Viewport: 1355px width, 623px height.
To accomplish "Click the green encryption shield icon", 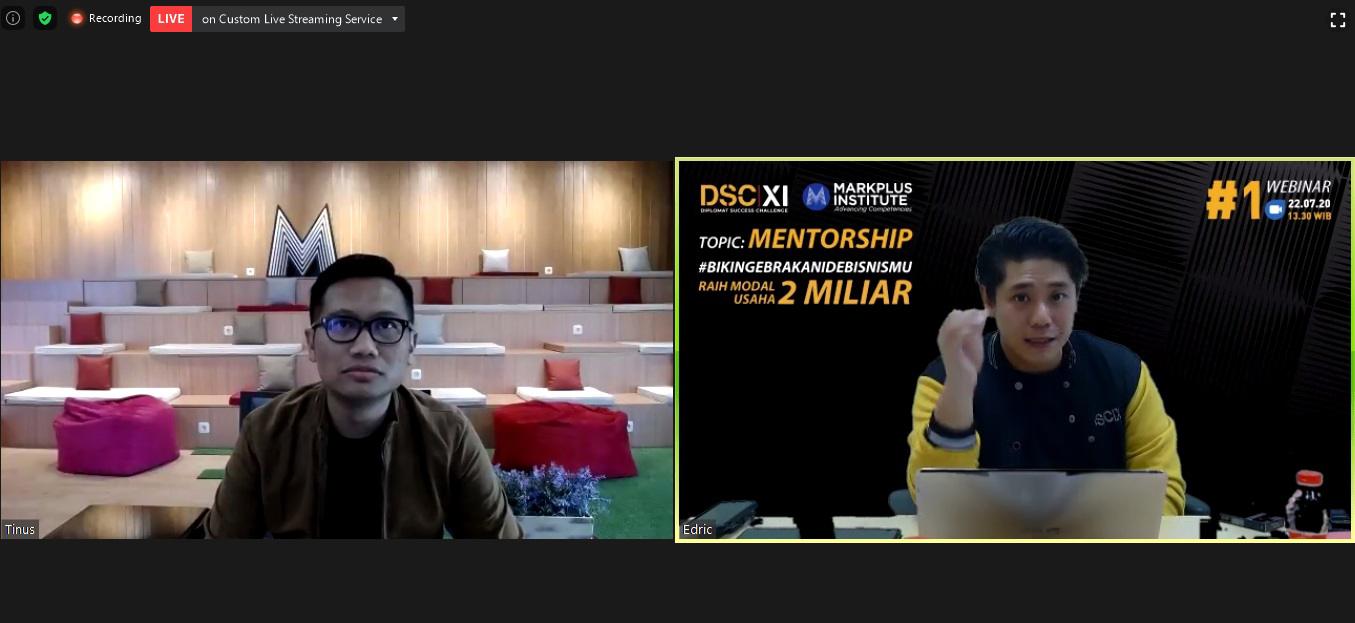I will 44,18.
